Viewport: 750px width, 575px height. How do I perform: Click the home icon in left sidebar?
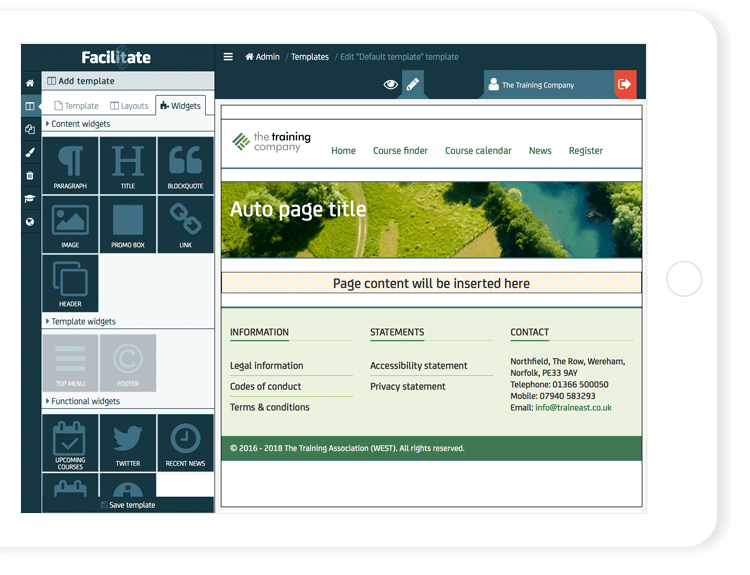(30, 83)
